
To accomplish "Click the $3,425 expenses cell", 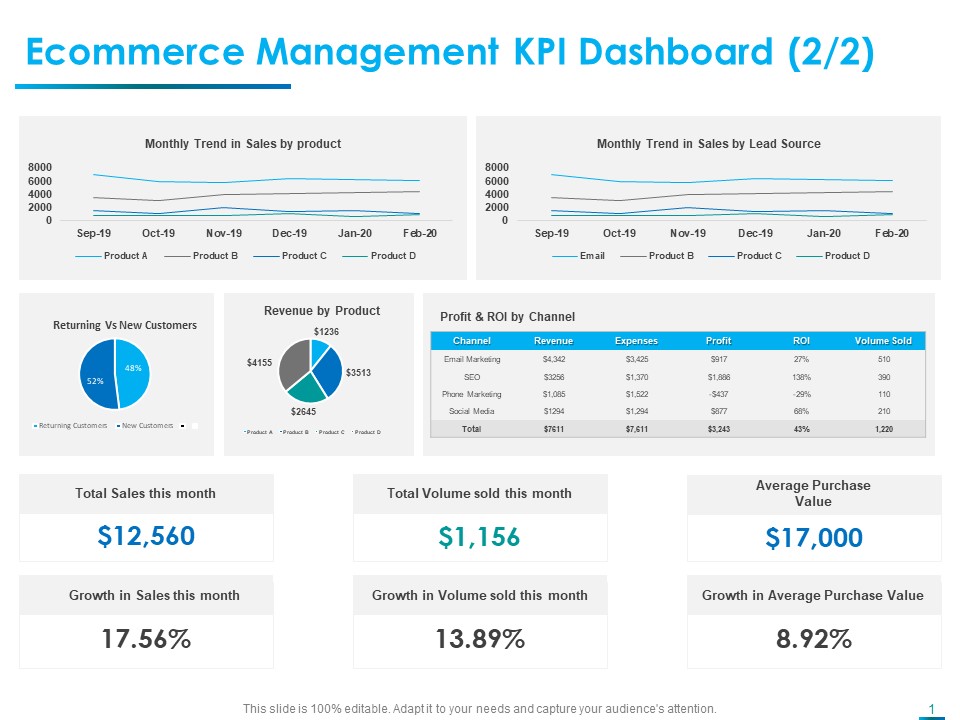I will 637,359.
